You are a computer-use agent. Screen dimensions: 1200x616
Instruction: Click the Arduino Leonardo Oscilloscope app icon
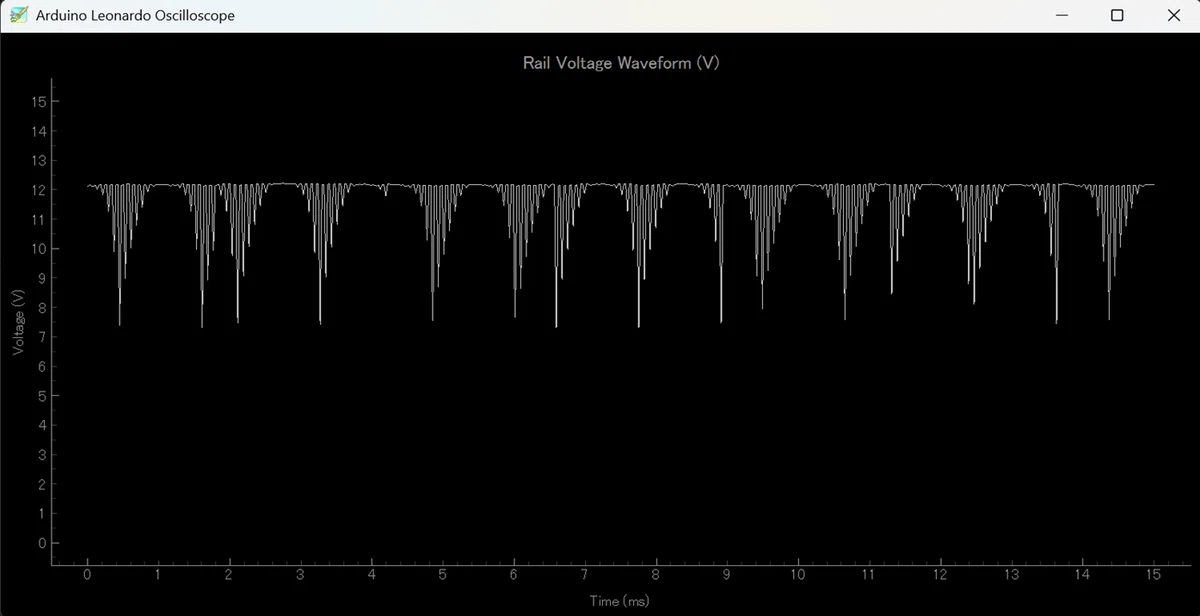pos(18,15)
